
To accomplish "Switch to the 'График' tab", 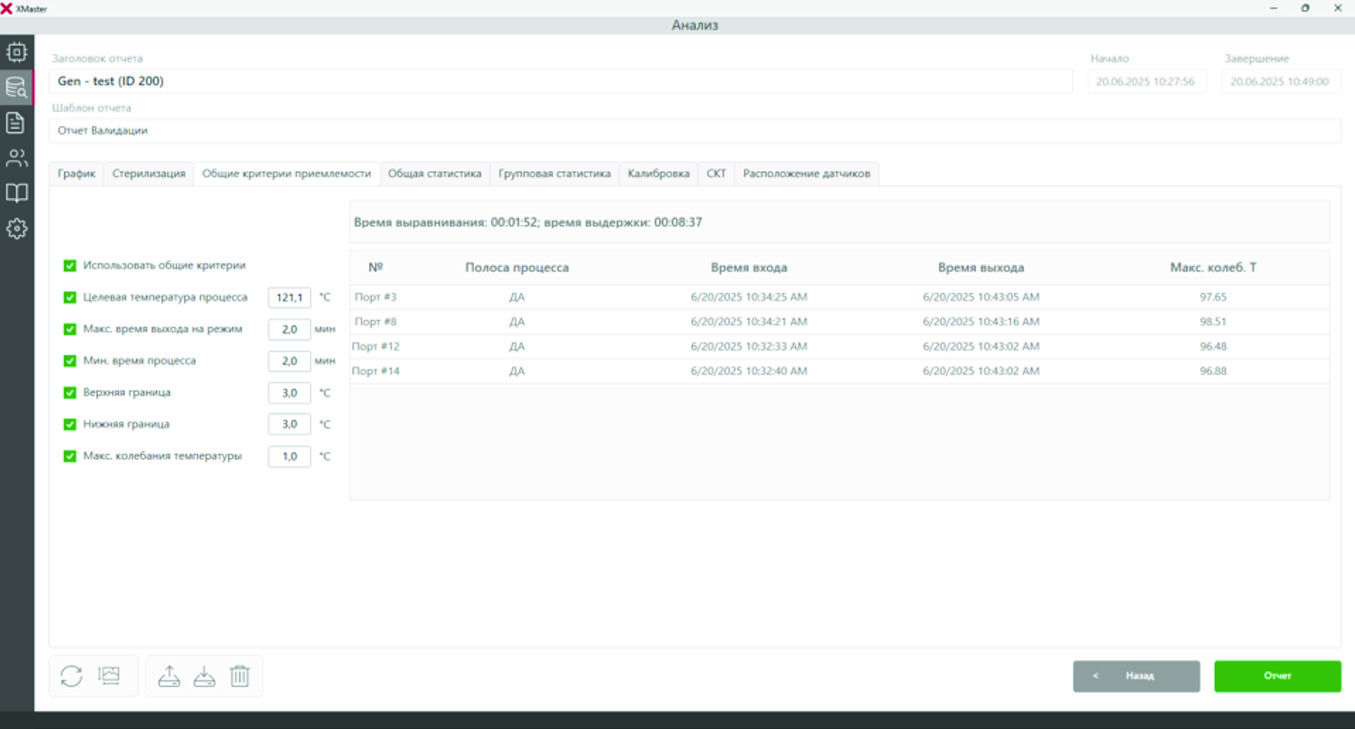I will (x=76, y=174).
